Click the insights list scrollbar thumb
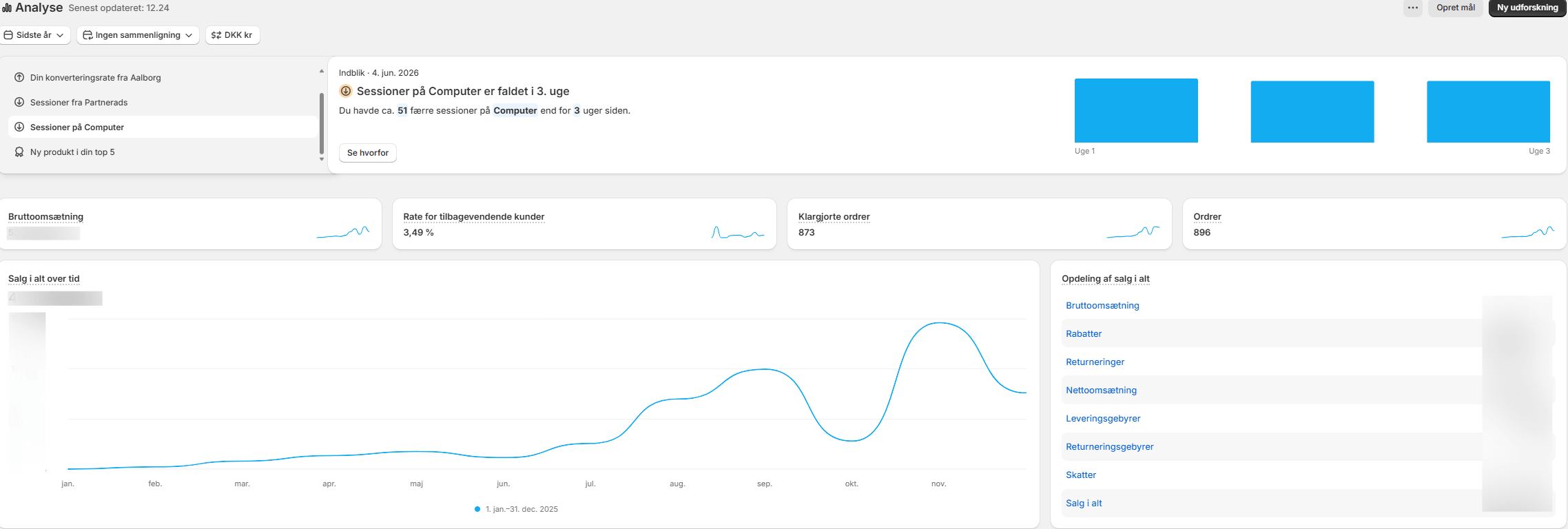The image size is (1568, 529). coord(322,124)
